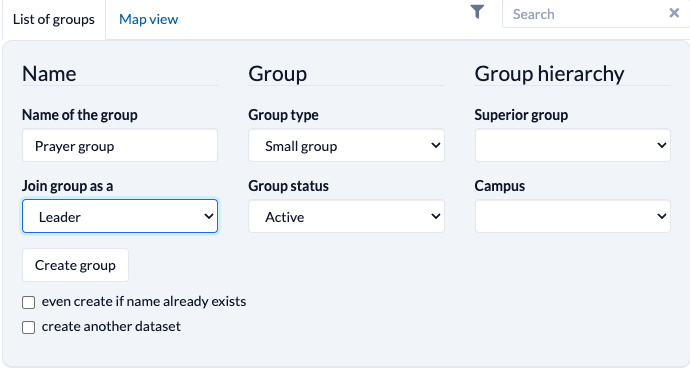Open the filter funnel icon

click(x=477, y=12)
